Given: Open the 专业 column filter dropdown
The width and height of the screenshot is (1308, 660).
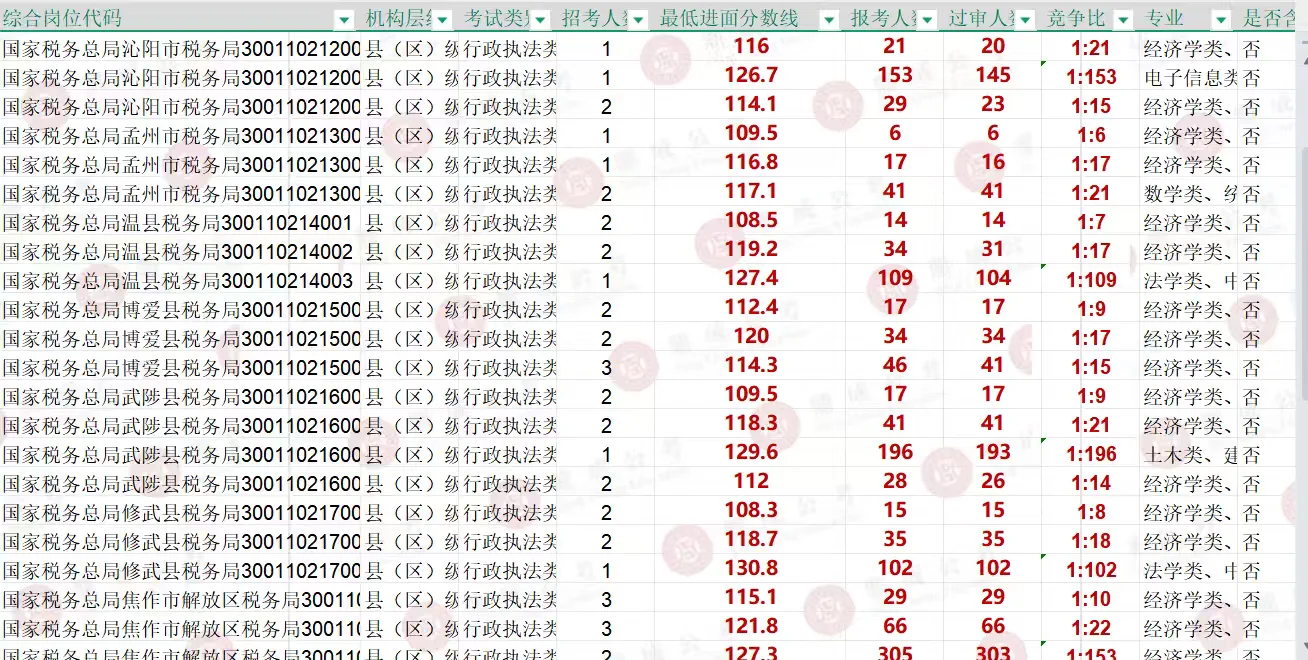Looking at the screenshot, I should tap(1221, 19).
